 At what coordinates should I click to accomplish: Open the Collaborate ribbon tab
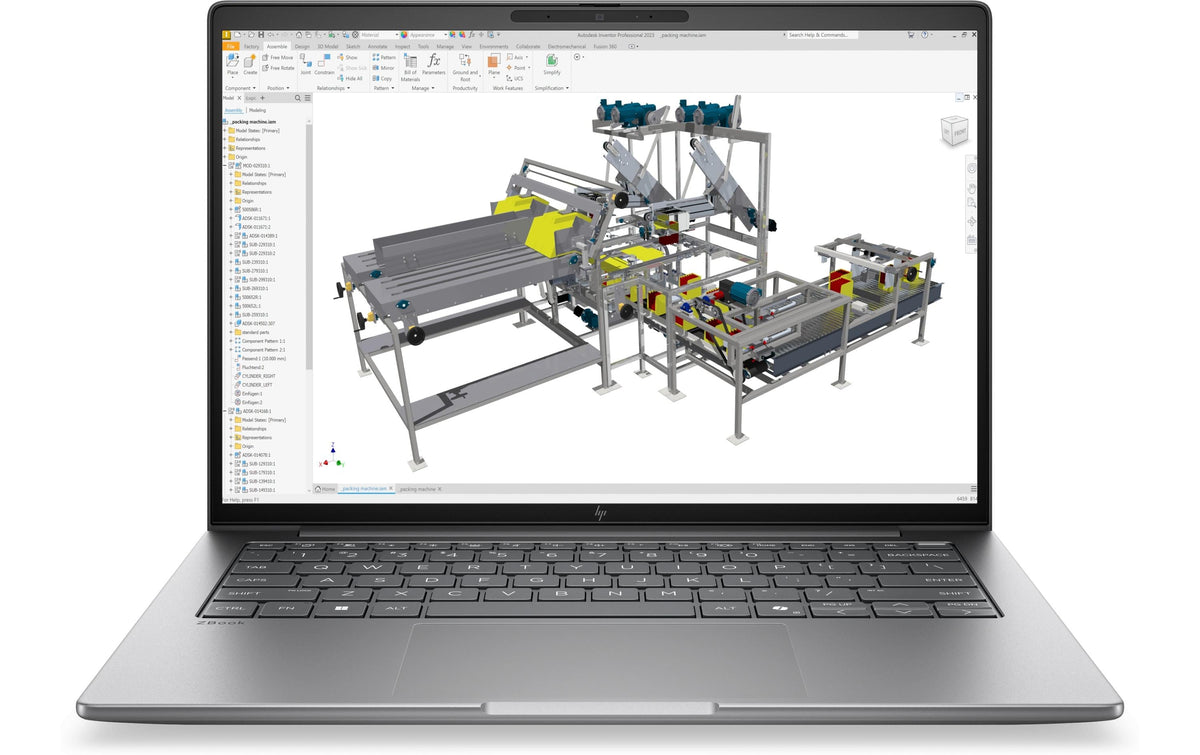click(527, 46)
